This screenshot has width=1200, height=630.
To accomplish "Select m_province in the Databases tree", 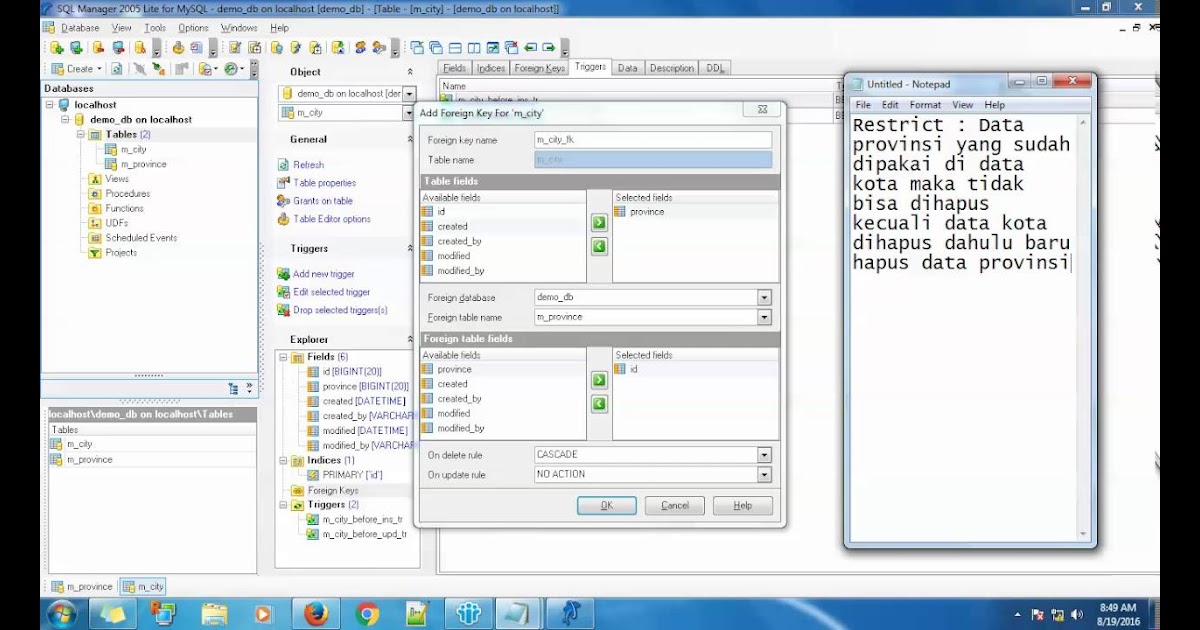I will (x=143, y=164).
